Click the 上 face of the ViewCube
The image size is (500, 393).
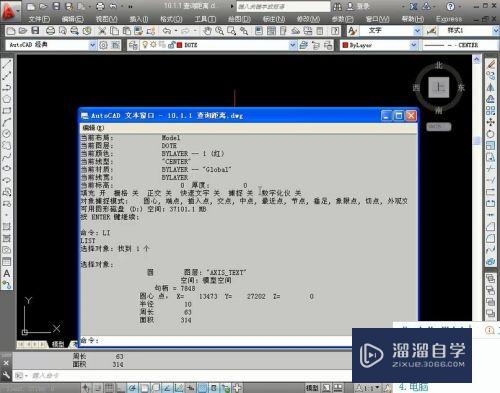tap(439, 87)
